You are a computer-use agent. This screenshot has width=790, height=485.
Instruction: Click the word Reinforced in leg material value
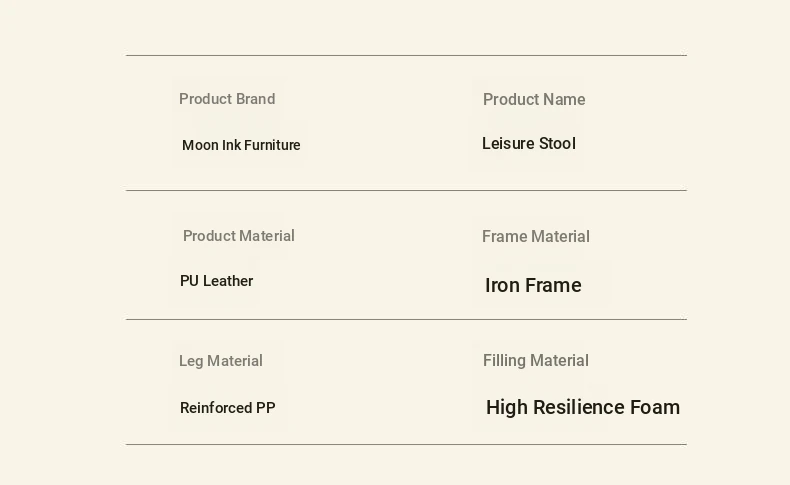[216, 408]
